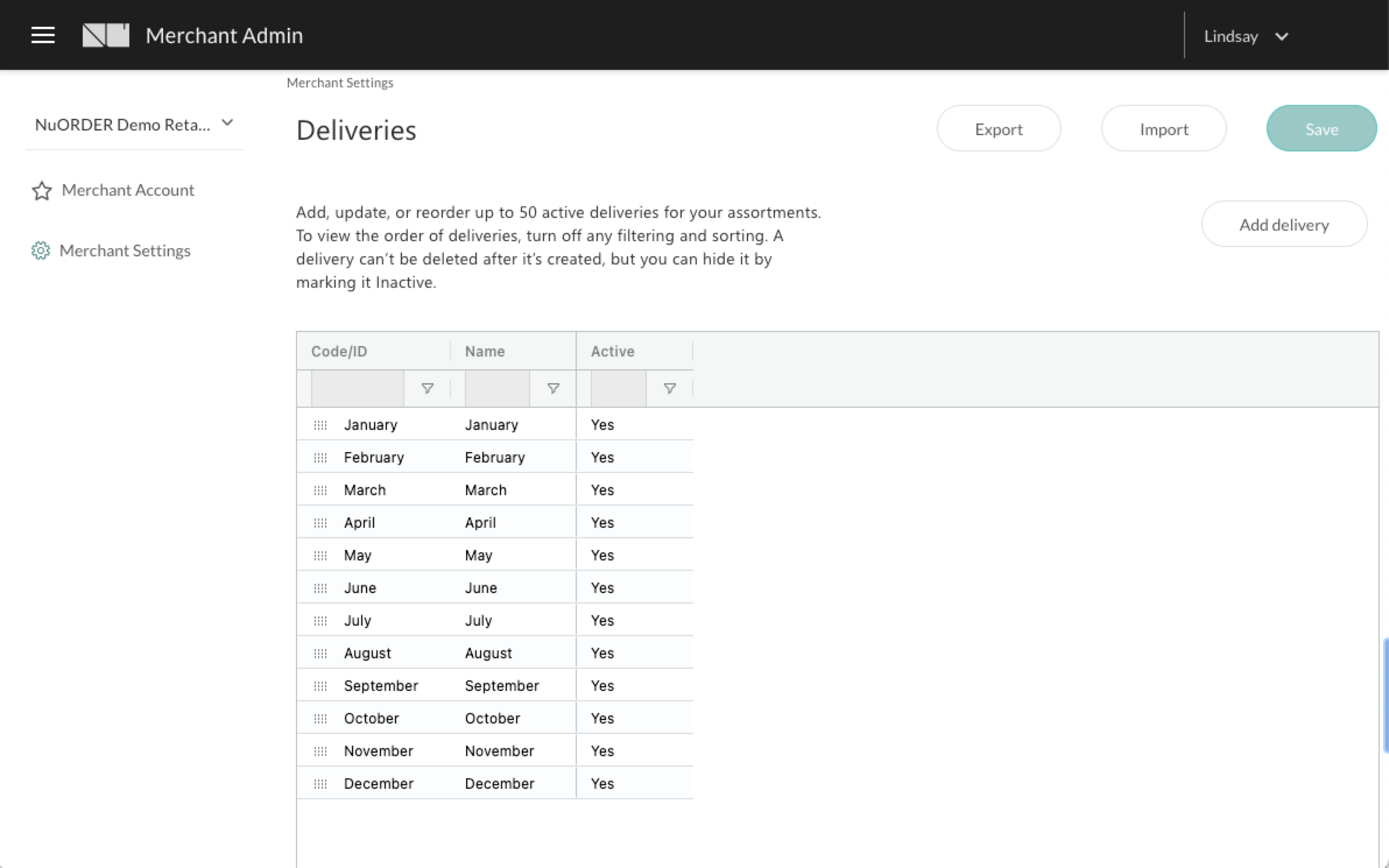Click the Merchant Settings breadcrumb

pyautogui.click(x=340, y=83)
